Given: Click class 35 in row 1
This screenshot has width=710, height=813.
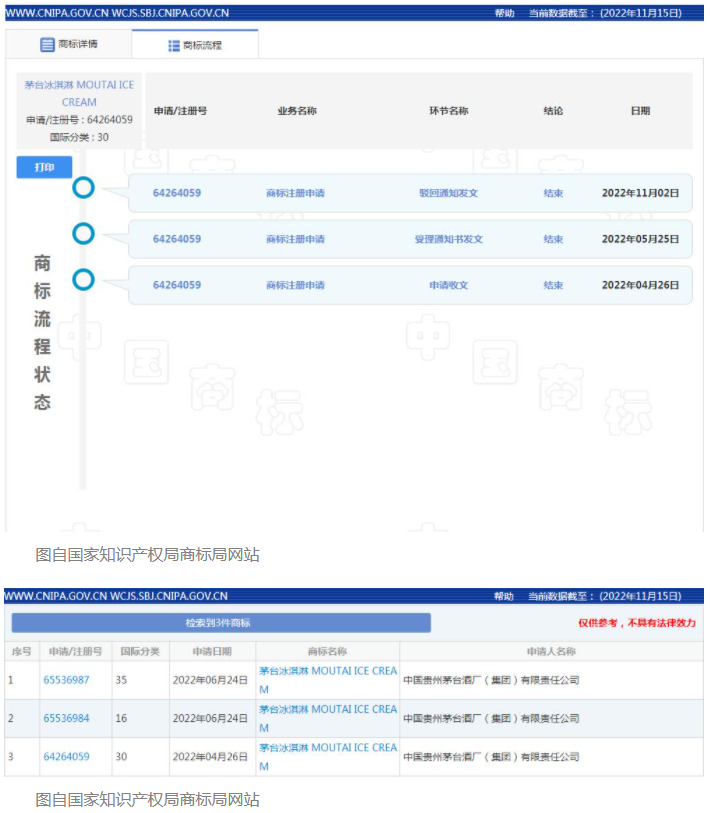Looking at the screenshot, I should (121, 680).
